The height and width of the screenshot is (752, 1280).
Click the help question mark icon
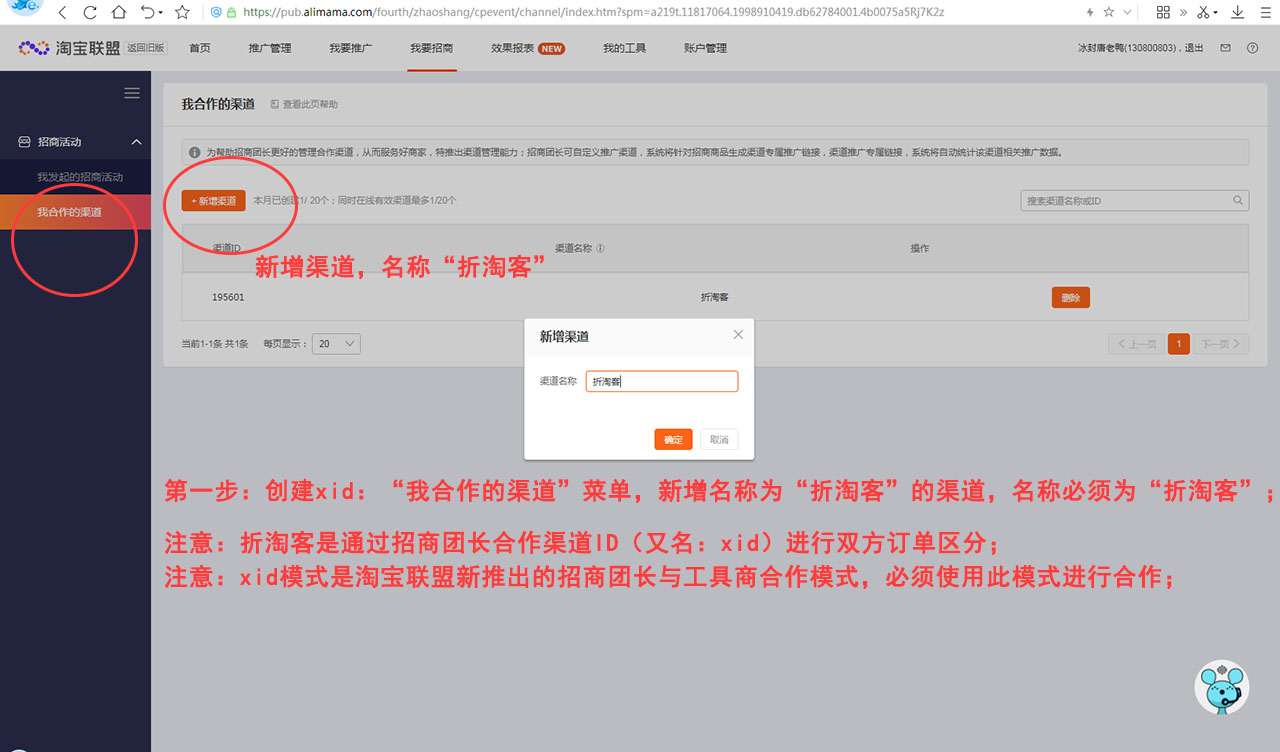(1252, 48)
